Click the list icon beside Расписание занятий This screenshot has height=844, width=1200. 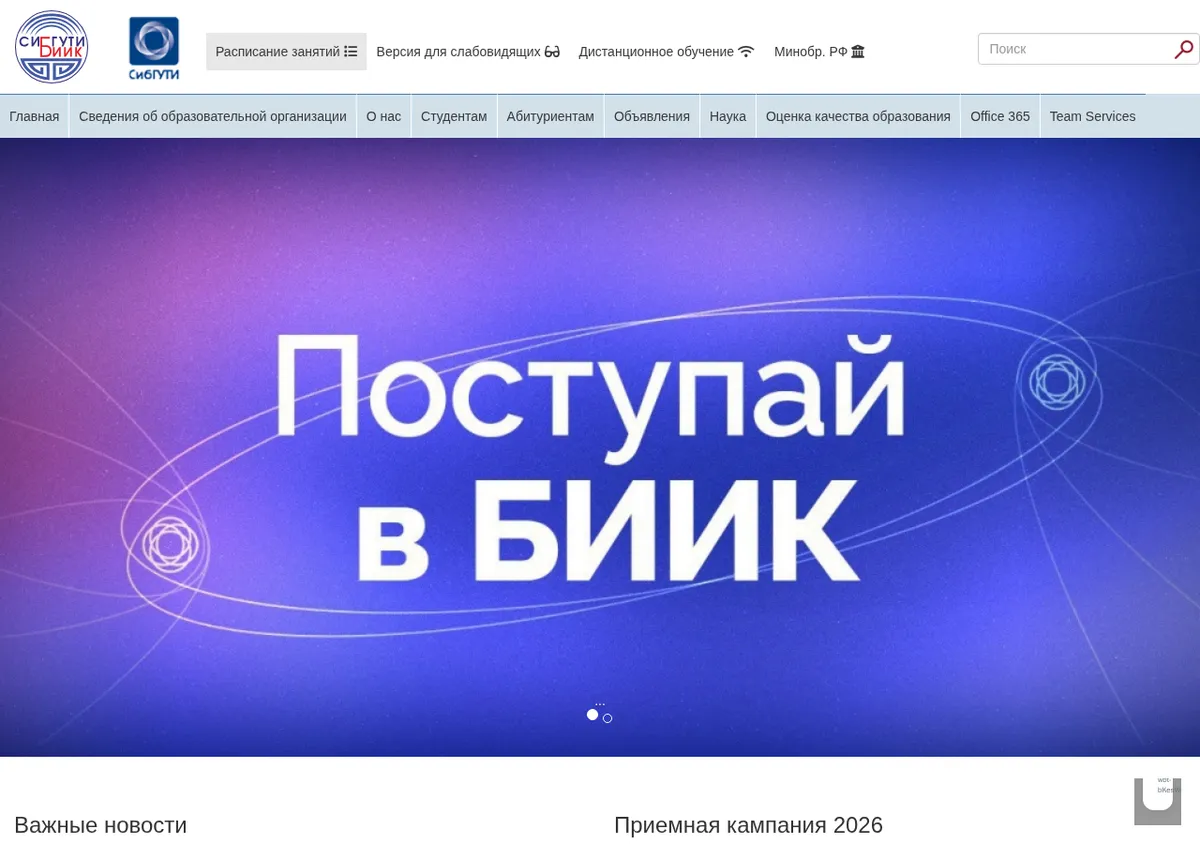pos(351,51)
